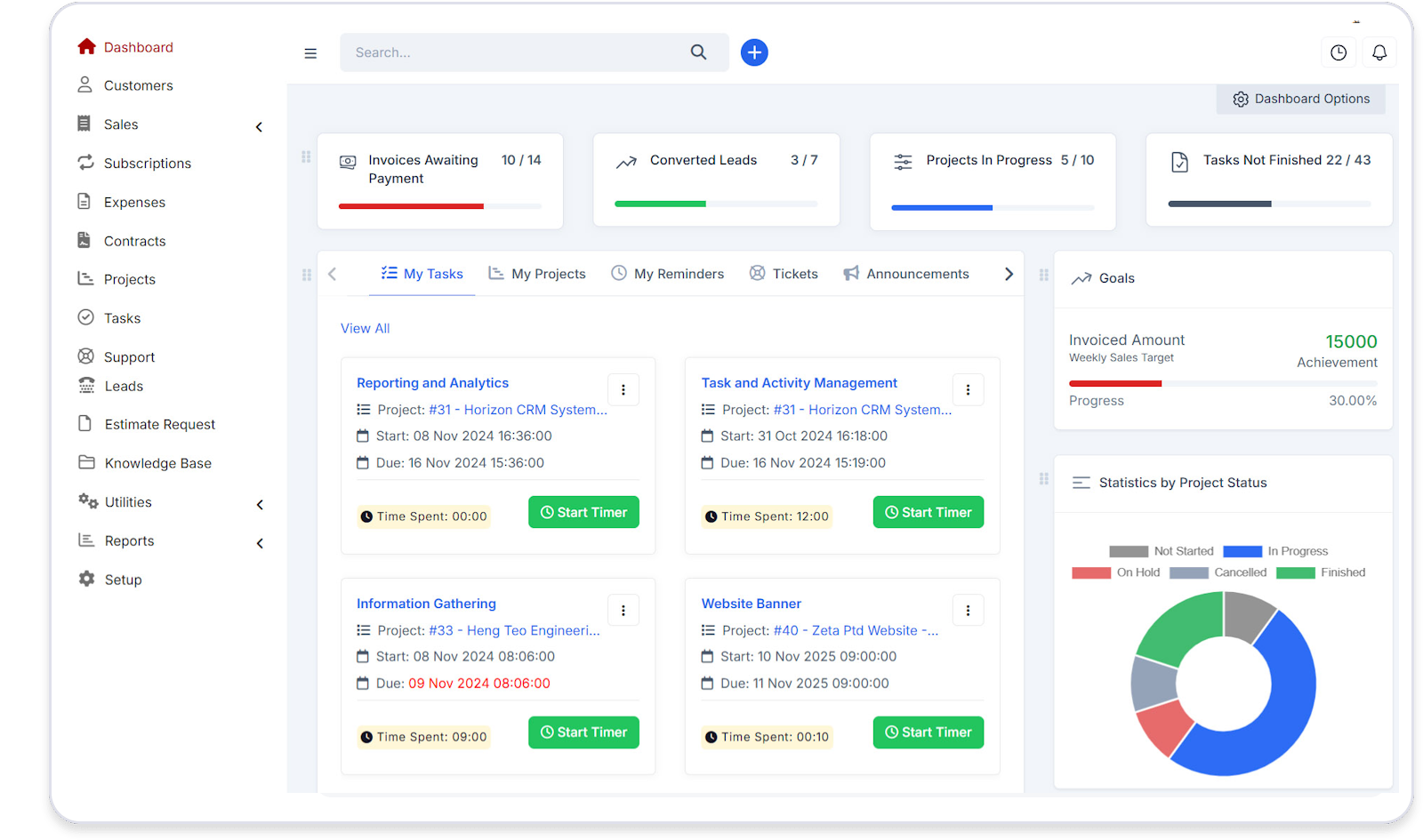Expand the Reports sidebar submenu

[260, 543]
